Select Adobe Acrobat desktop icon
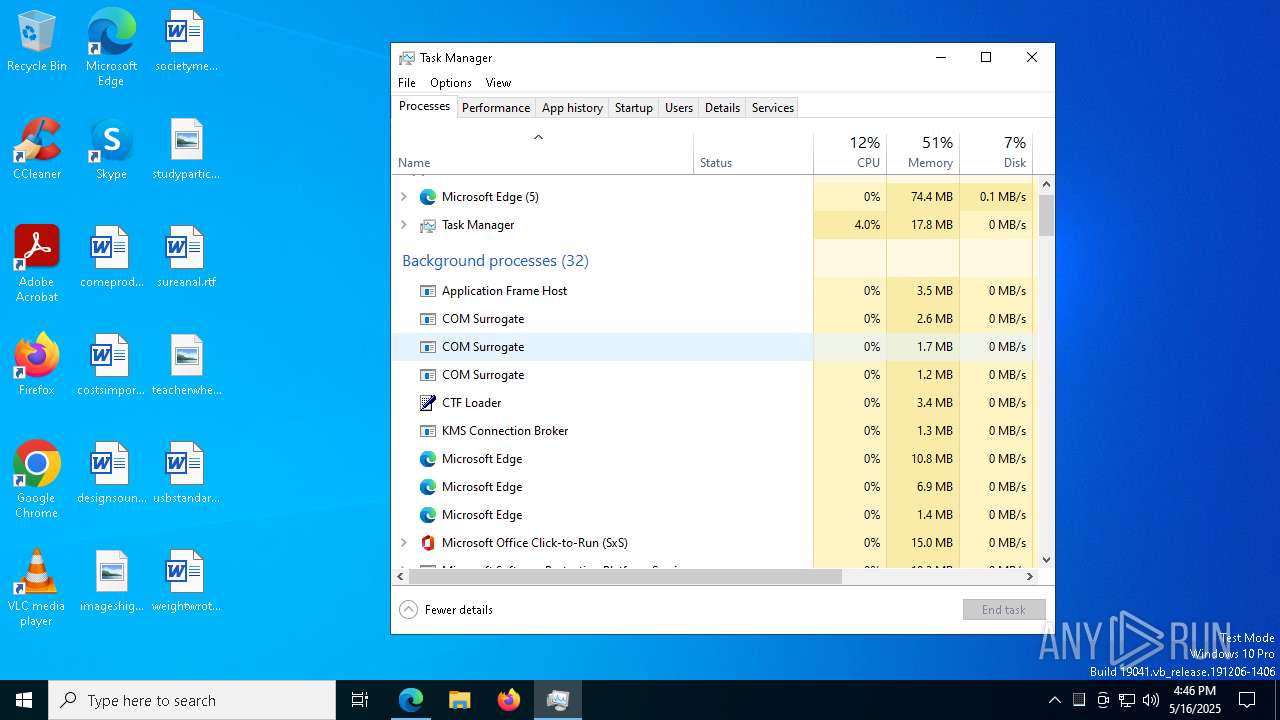1280x720 pixels. [x=37, y=265]
